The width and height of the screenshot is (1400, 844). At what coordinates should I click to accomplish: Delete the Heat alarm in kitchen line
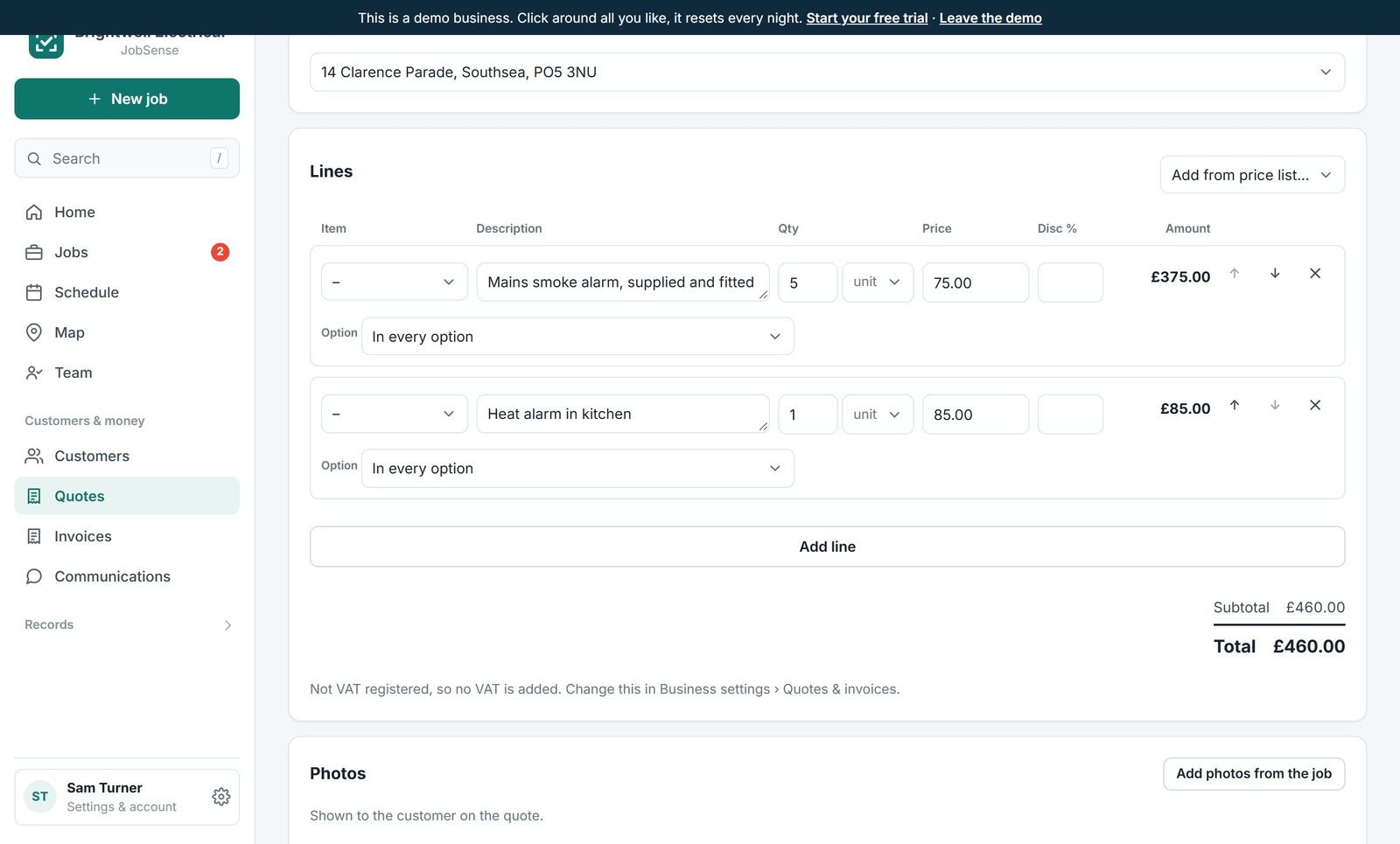point(1315,405)
